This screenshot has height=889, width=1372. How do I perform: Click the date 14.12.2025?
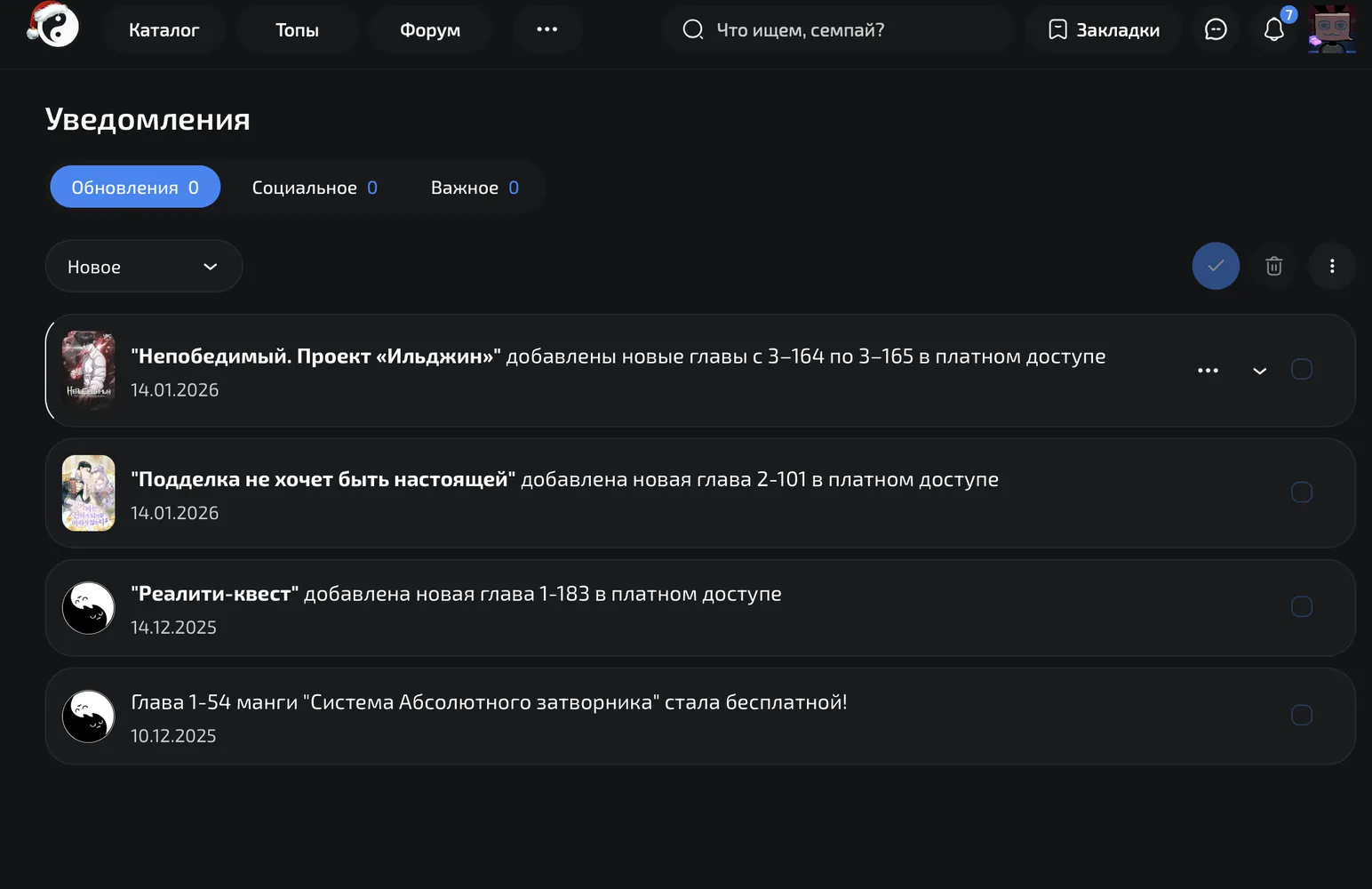click(173, 628)
